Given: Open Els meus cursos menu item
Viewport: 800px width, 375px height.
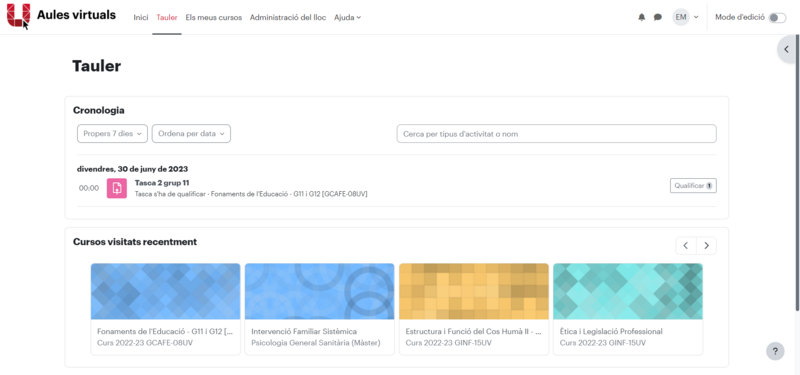Looking at the screenshot, I should [214, 17].
